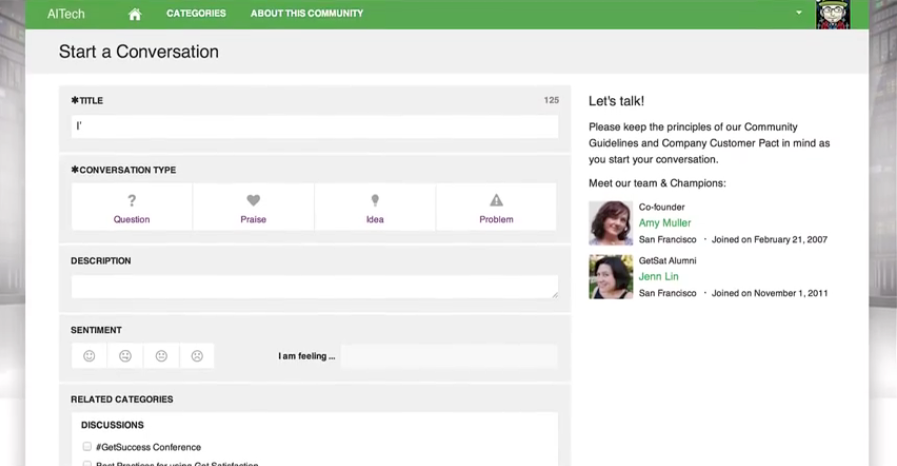This screenshot has height=466, width=897.
Task: Open About This Community page
Action: coord(307,13)
